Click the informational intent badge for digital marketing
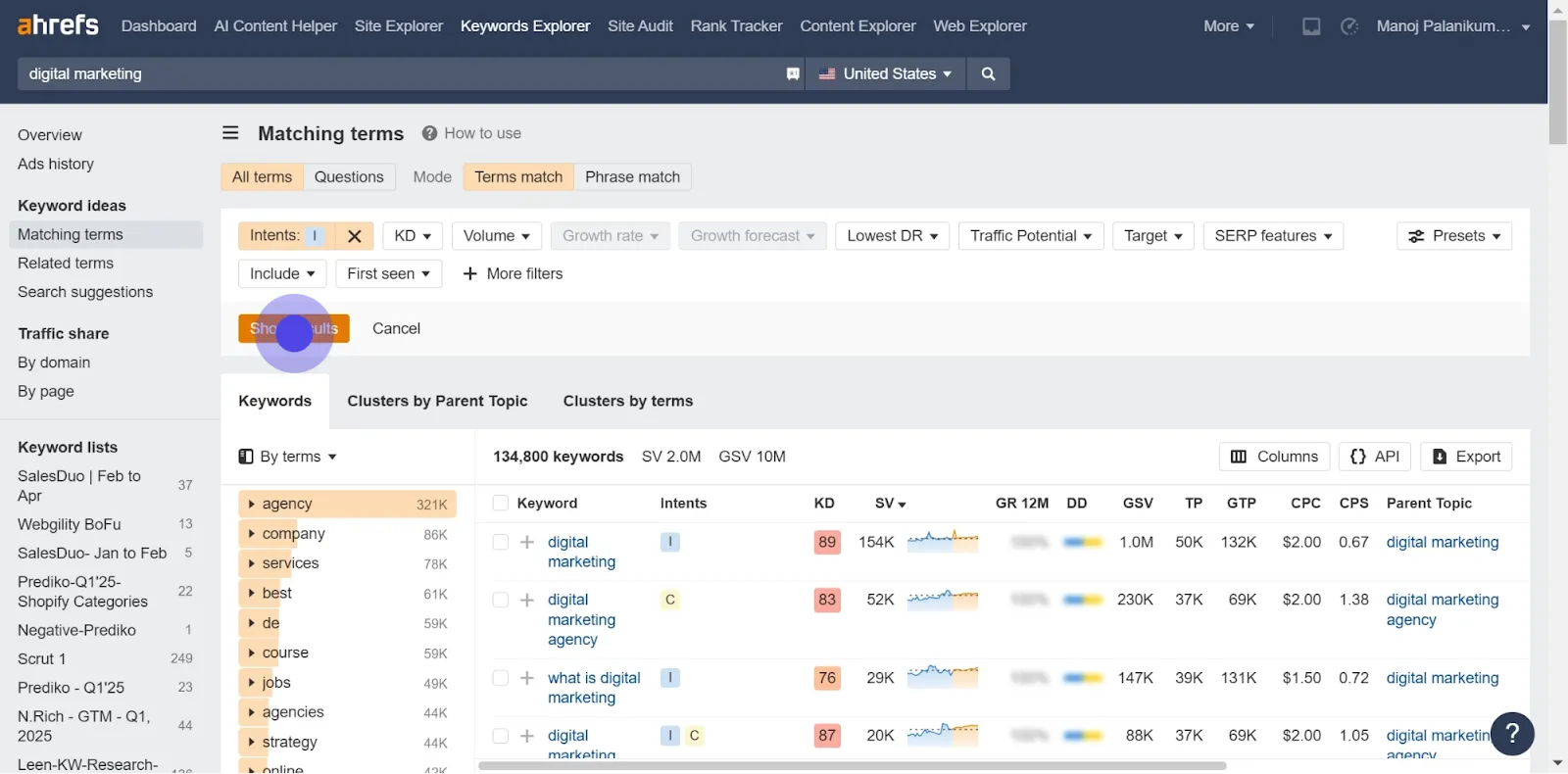Viewport: 1568px width, 774px height. tap(670, 542)
